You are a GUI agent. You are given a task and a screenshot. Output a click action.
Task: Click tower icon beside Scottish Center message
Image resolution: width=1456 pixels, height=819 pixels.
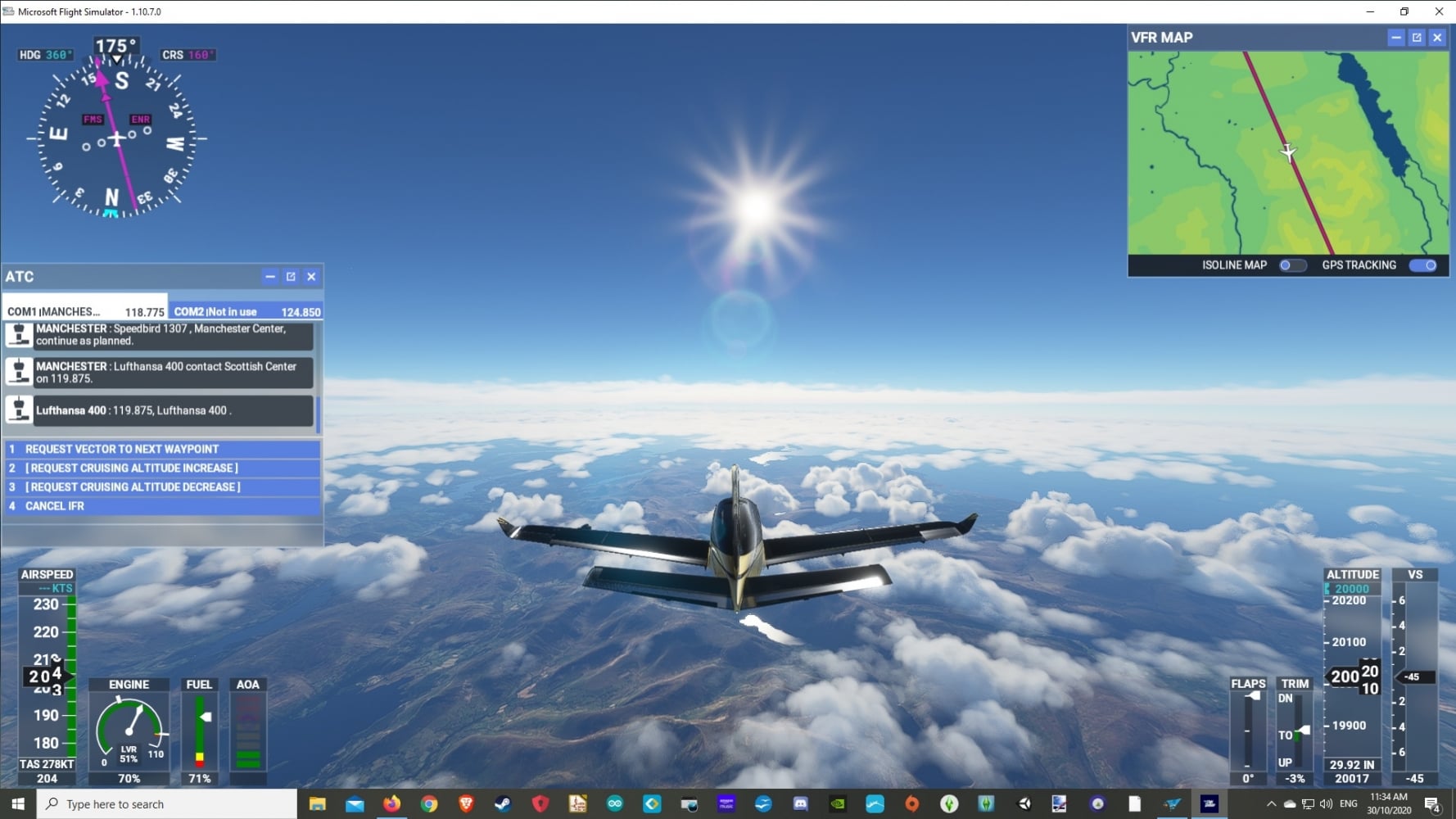19,372
